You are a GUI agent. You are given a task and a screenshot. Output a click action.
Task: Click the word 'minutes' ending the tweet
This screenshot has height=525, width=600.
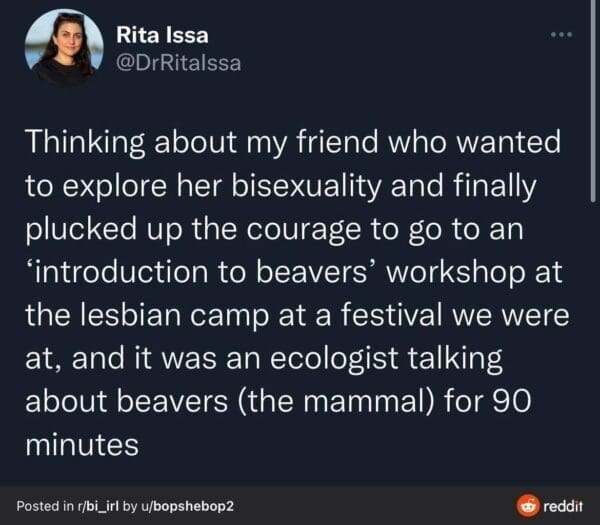[x=81, y=444]
